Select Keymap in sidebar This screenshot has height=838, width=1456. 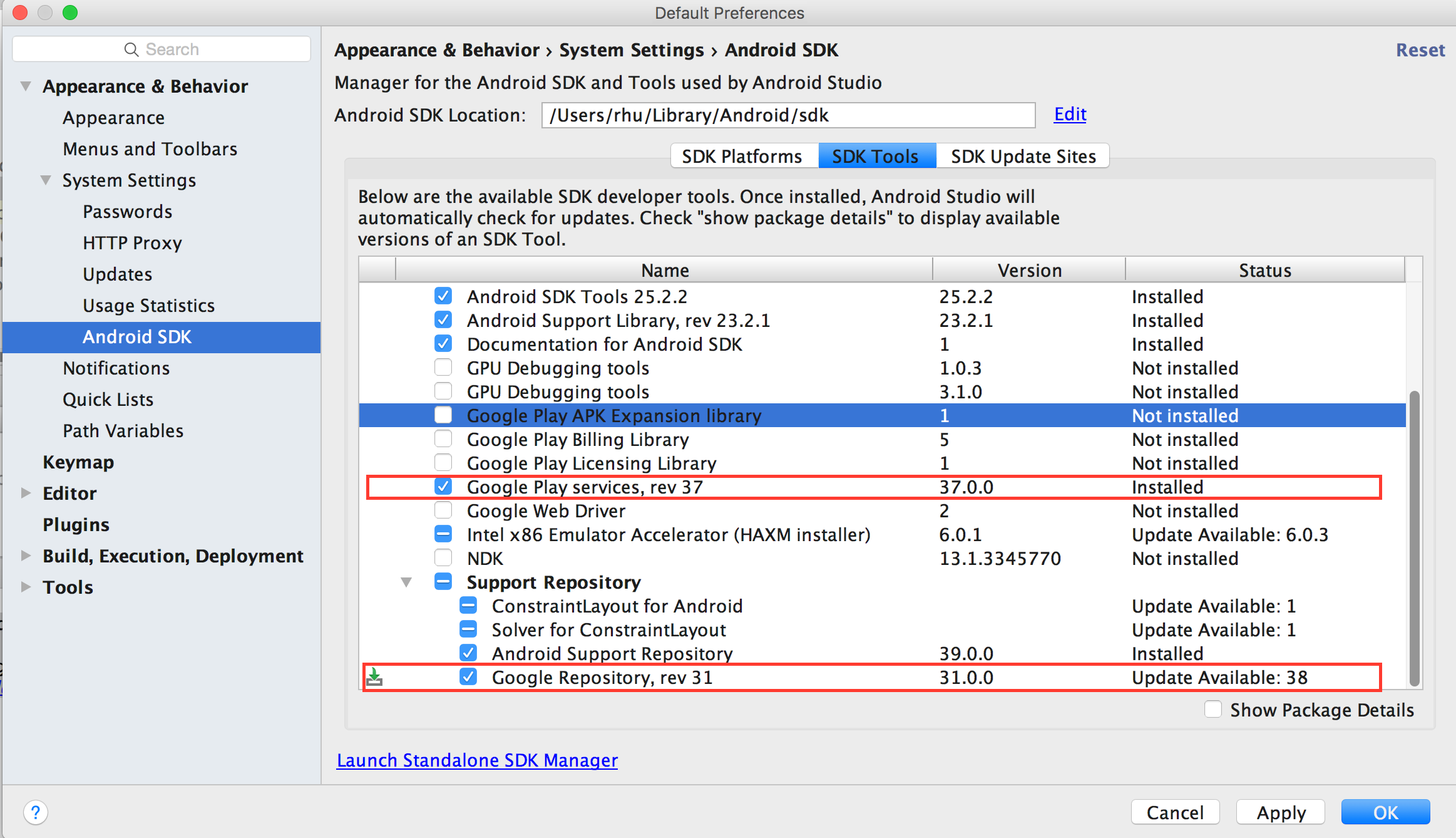(x=78, y=462)
